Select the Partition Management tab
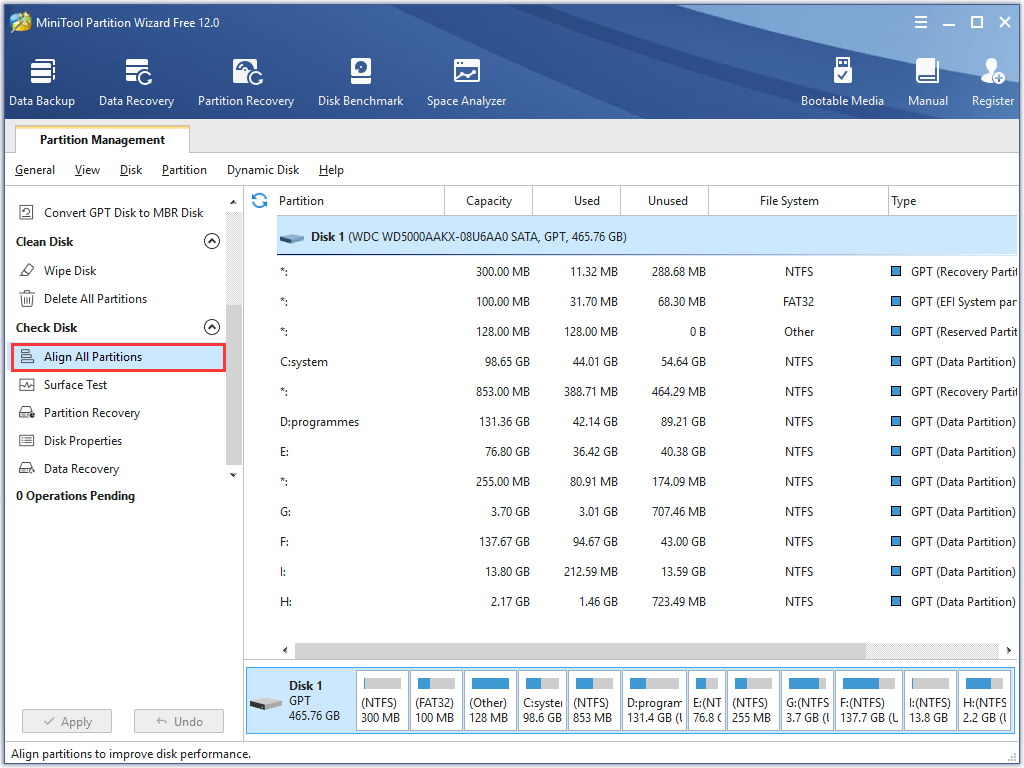Screen dimensions: 1024x768 pyautogui.click(x=102, y=139)
